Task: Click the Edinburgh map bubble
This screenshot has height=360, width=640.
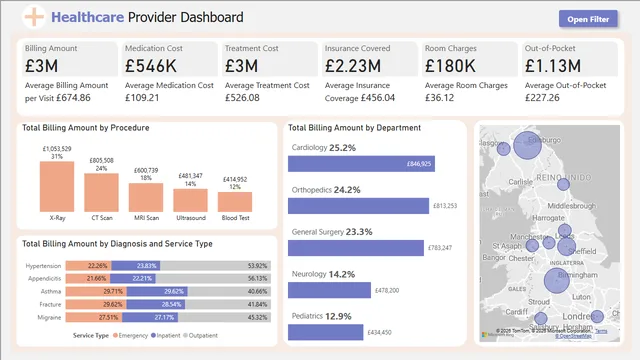Action: [x=527, y=145]
